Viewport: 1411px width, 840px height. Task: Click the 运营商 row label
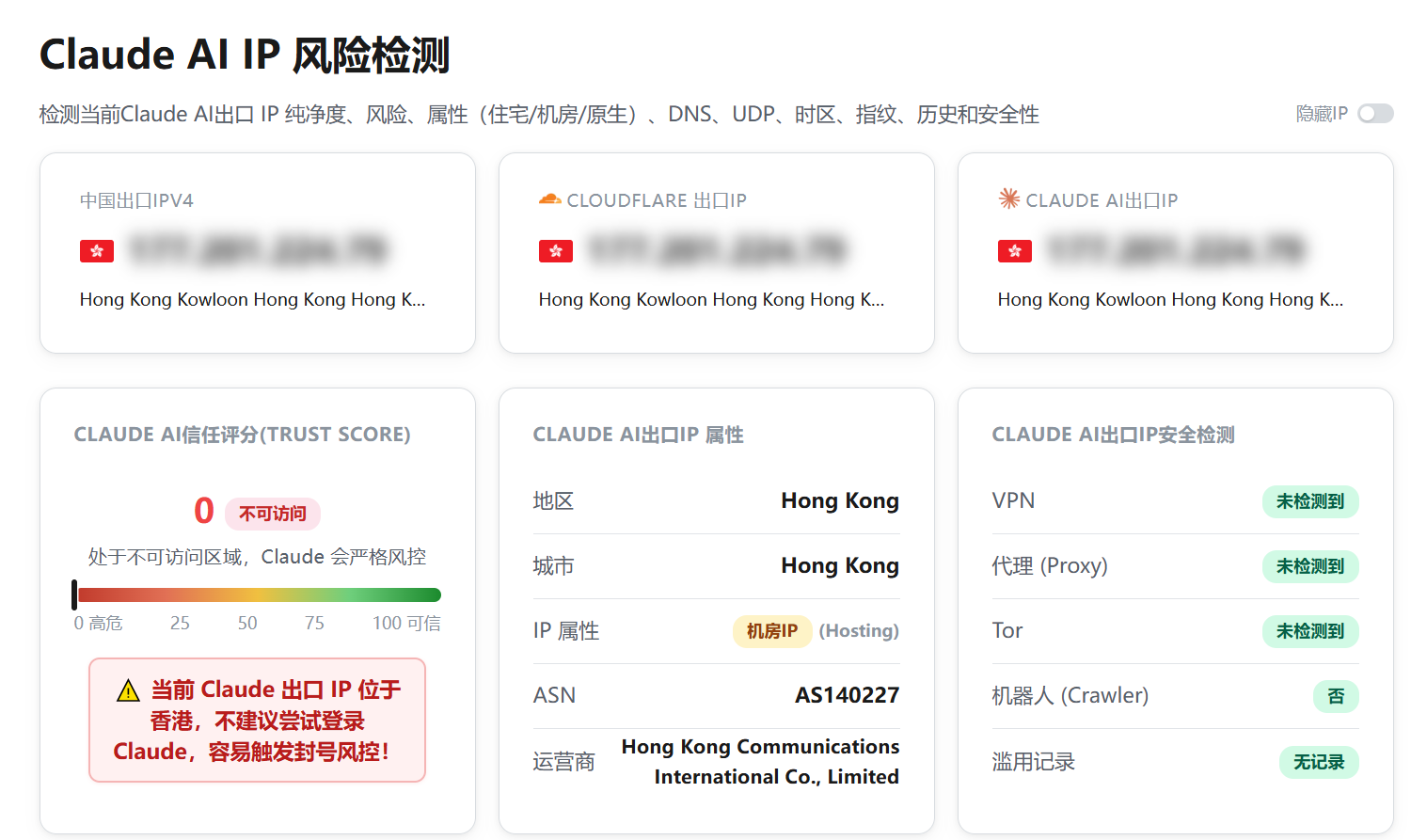pyautogui.click(x=563, y=762)
